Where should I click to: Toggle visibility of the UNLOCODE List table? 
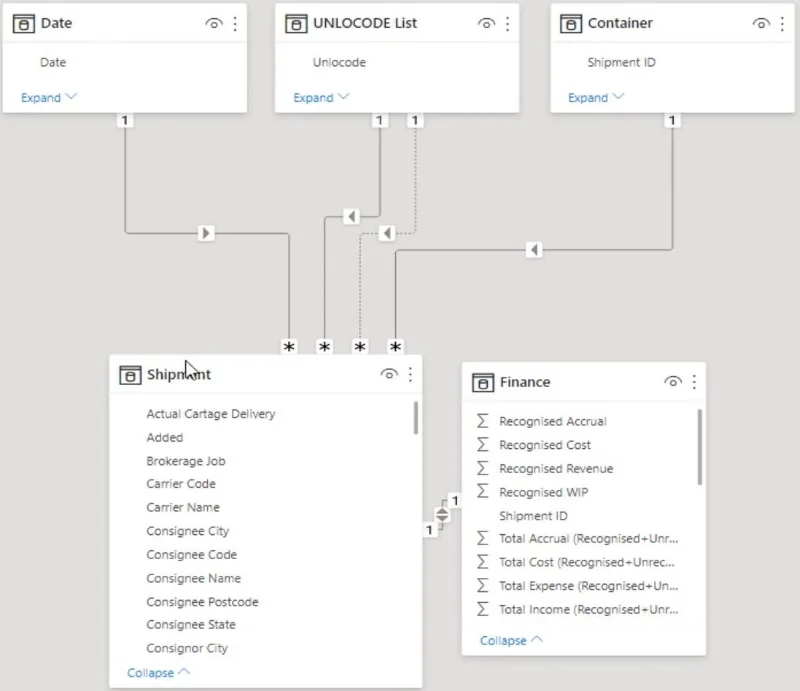(486, 23)
